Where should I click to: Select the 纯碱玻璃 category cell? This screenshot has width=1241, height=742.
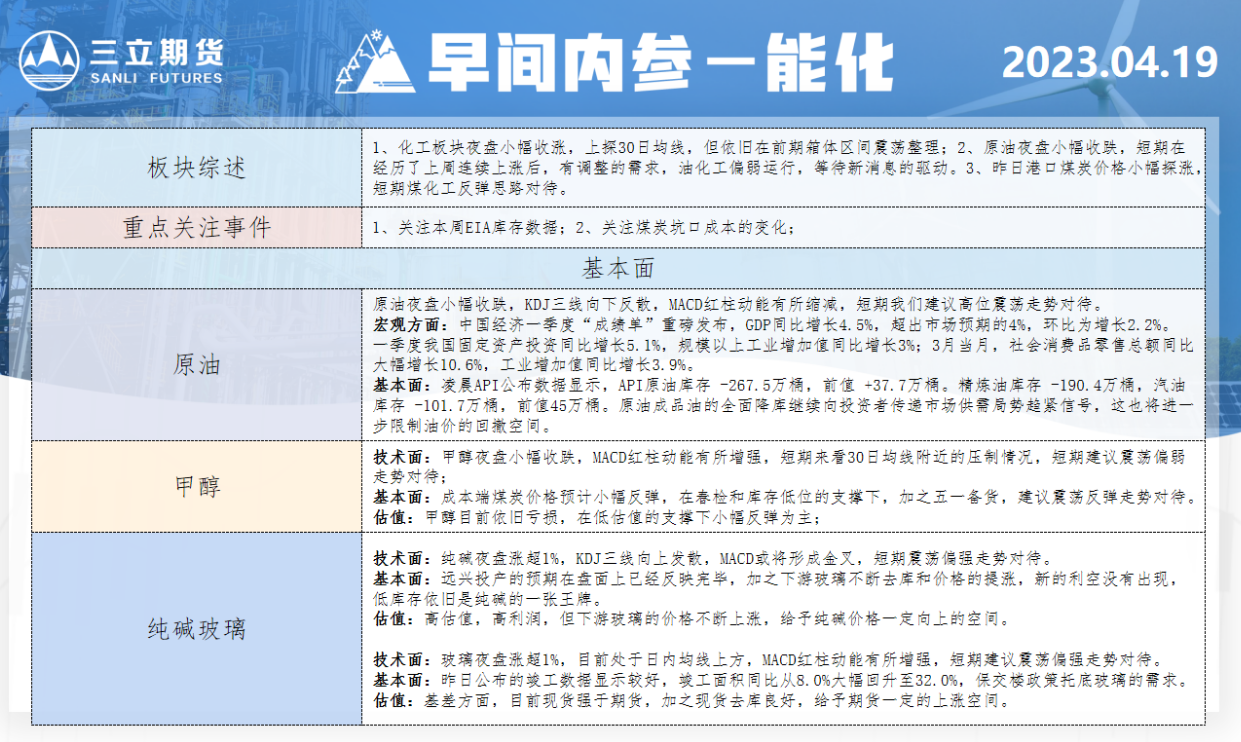pyautogui.click(x=196, y=629)
